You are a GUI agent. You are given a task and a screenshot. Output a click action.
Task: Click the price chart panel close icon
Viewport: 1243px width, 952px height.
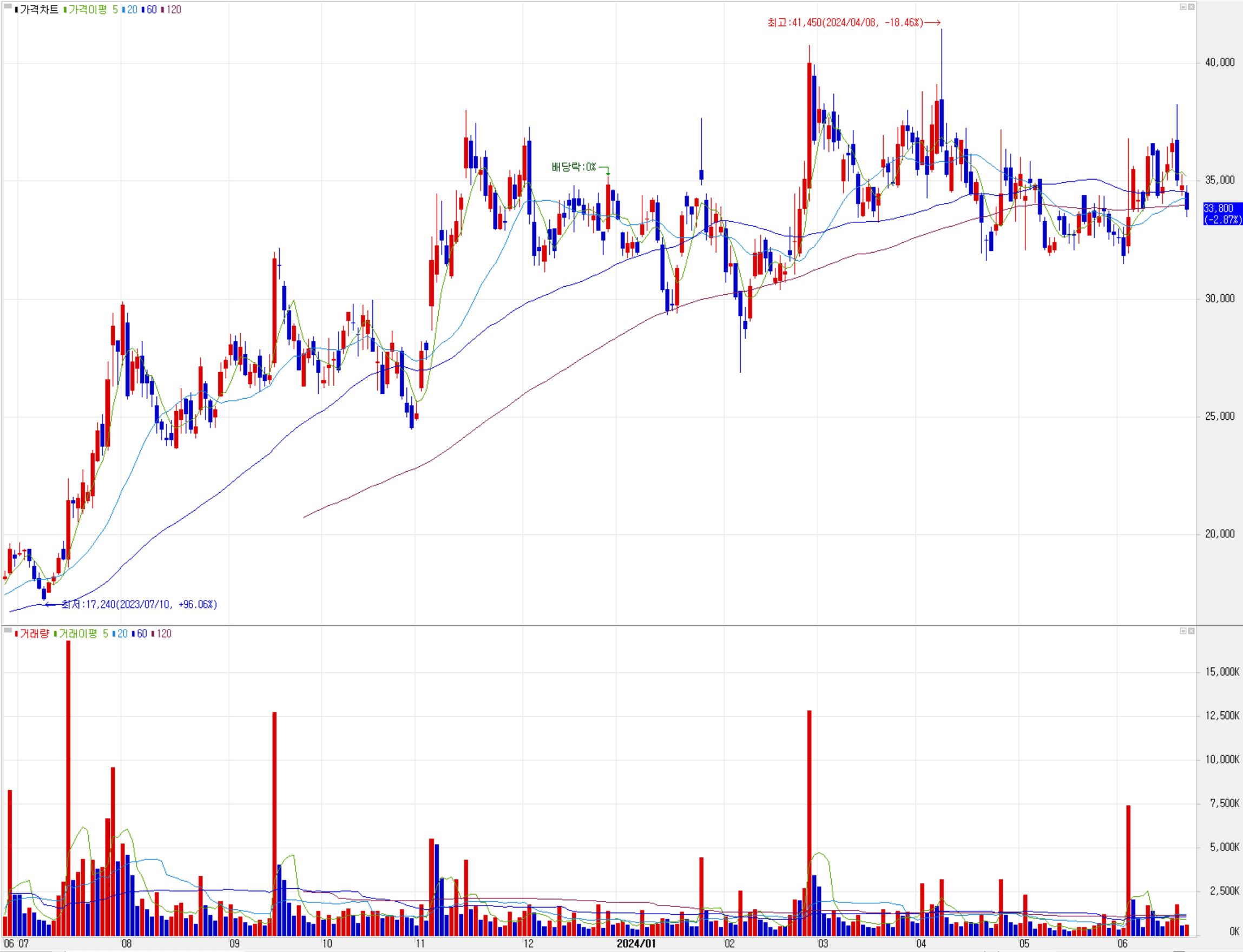[1191, 7]
